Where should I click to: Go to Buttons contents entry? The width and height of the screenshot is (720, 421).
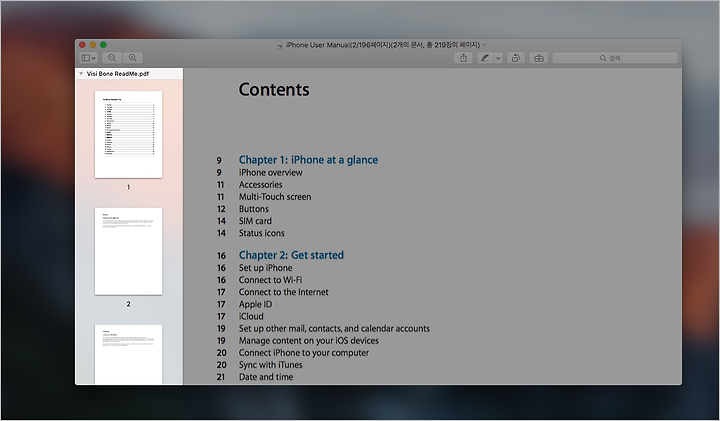tap(253, 209)
